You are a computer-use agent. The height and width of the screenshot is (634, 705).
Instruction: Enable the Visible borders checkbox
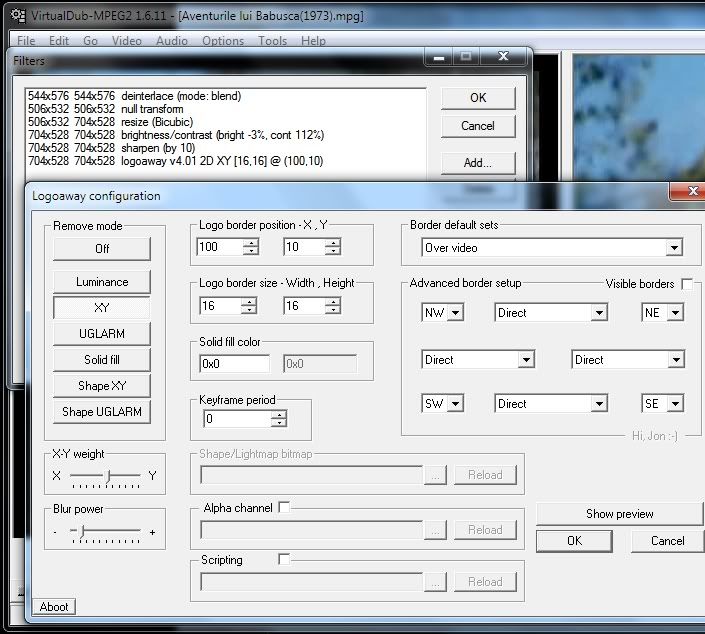[x=687, y=284]
